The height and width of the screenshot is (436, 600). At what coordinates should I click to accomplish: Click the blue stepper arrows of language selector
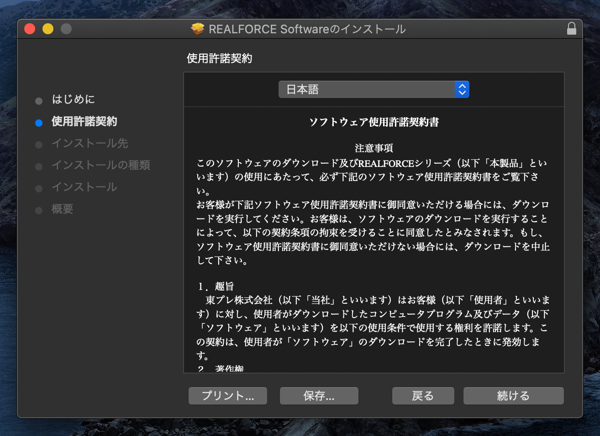[462, 90]
